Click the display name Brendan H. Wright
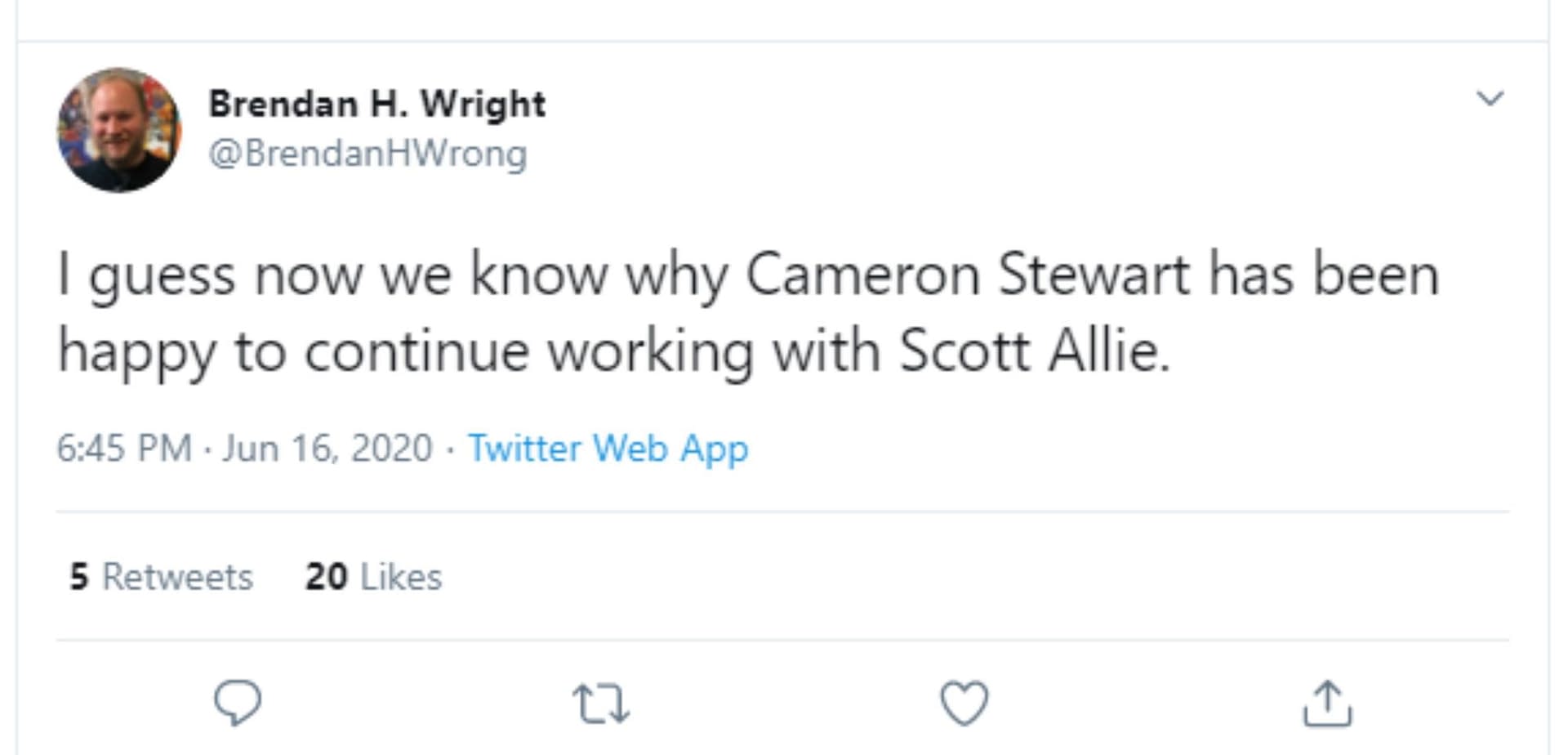The height and width of the screenshot is (755, 1568). coord(376,104)
